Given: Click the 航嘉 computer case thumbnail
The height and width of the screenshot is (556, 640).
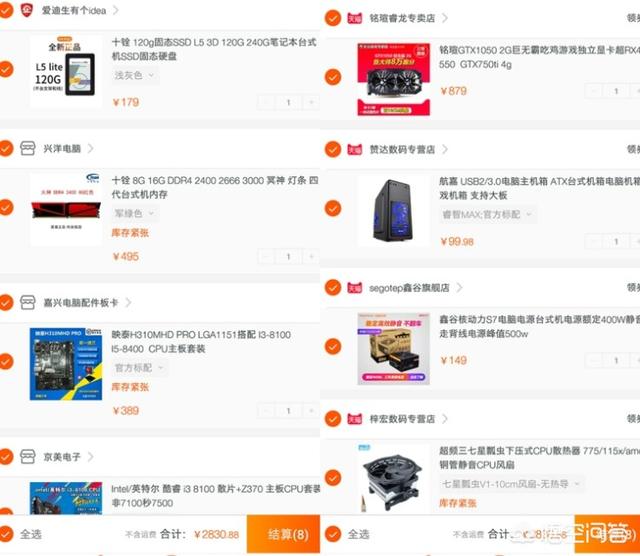Looking at the screenshot, I should pos(393,211).
